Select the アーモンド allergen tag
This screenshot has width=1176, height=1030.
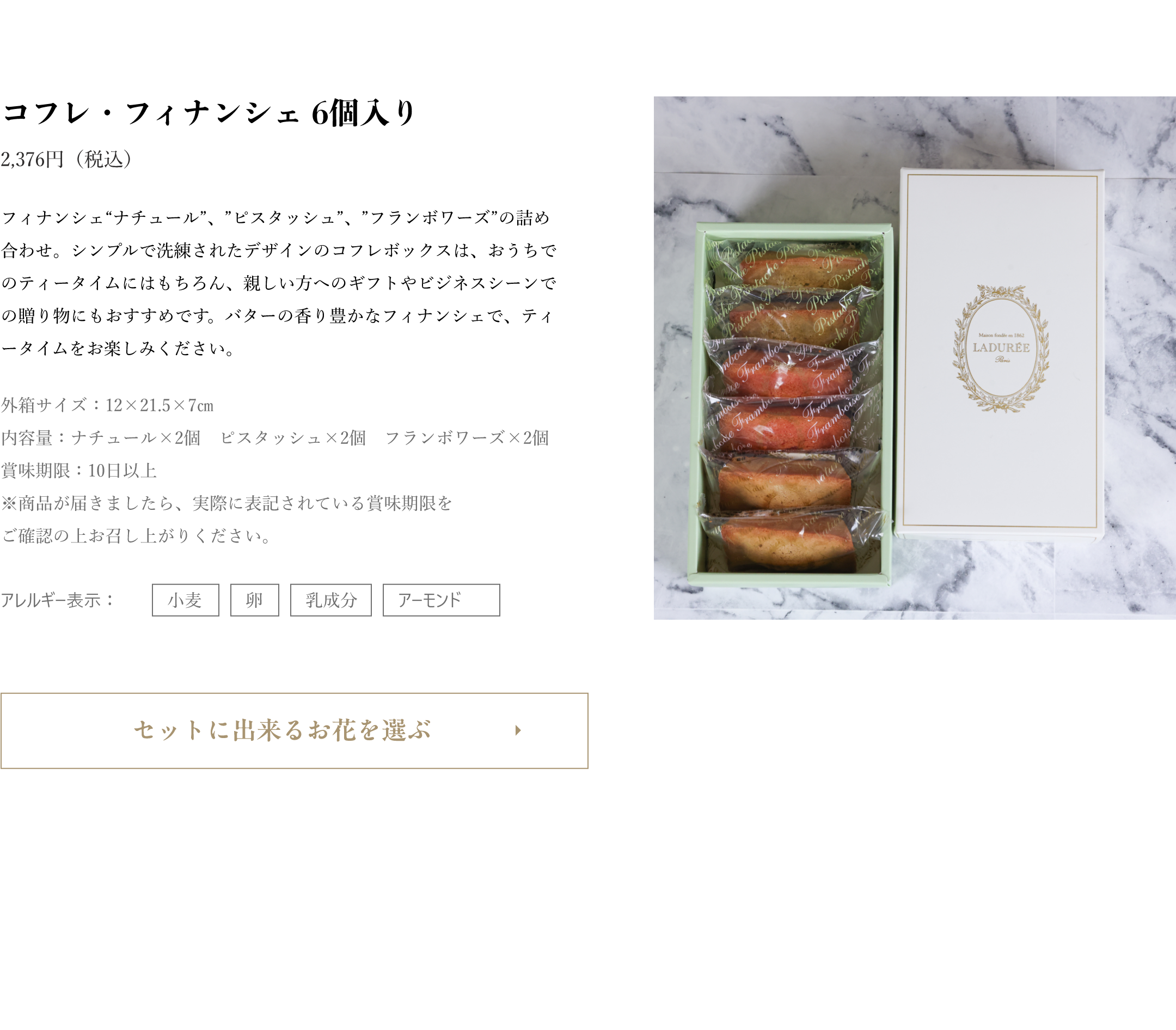point(441,600)
